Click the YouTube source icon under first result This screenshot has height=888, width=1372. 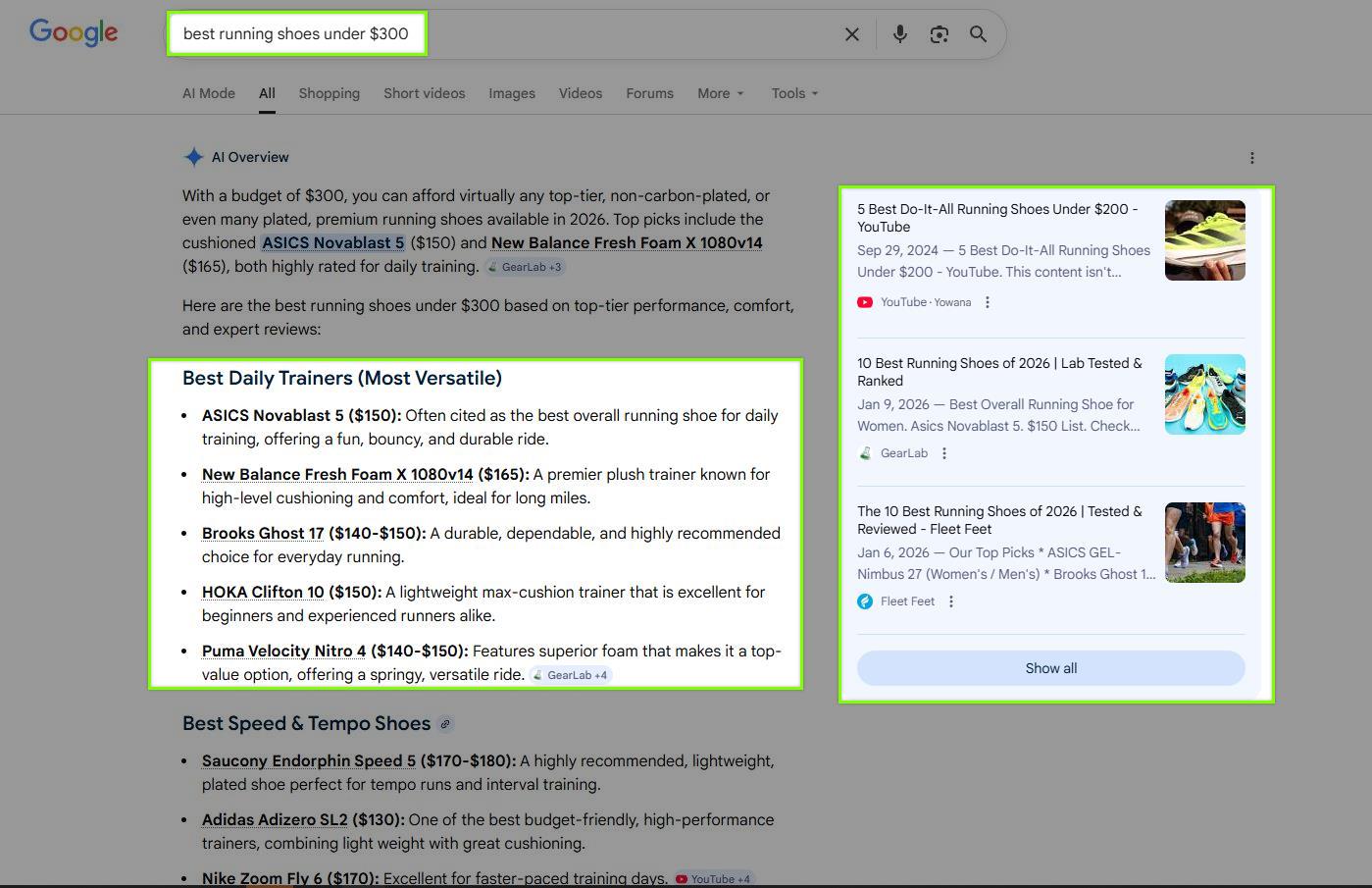[865, 302]
